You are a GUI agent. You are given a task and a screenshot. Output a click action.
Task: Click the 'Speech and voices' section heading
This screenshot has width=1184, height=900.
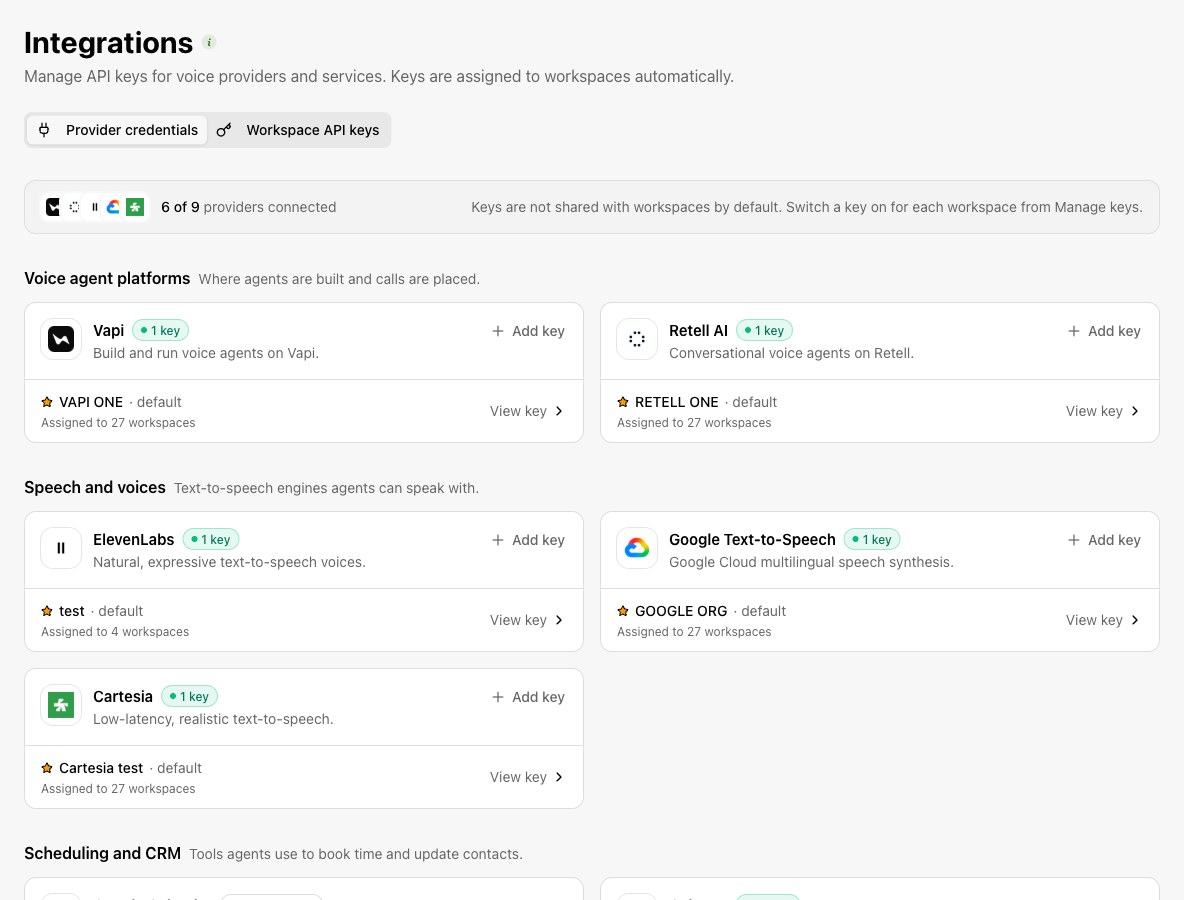94,487
